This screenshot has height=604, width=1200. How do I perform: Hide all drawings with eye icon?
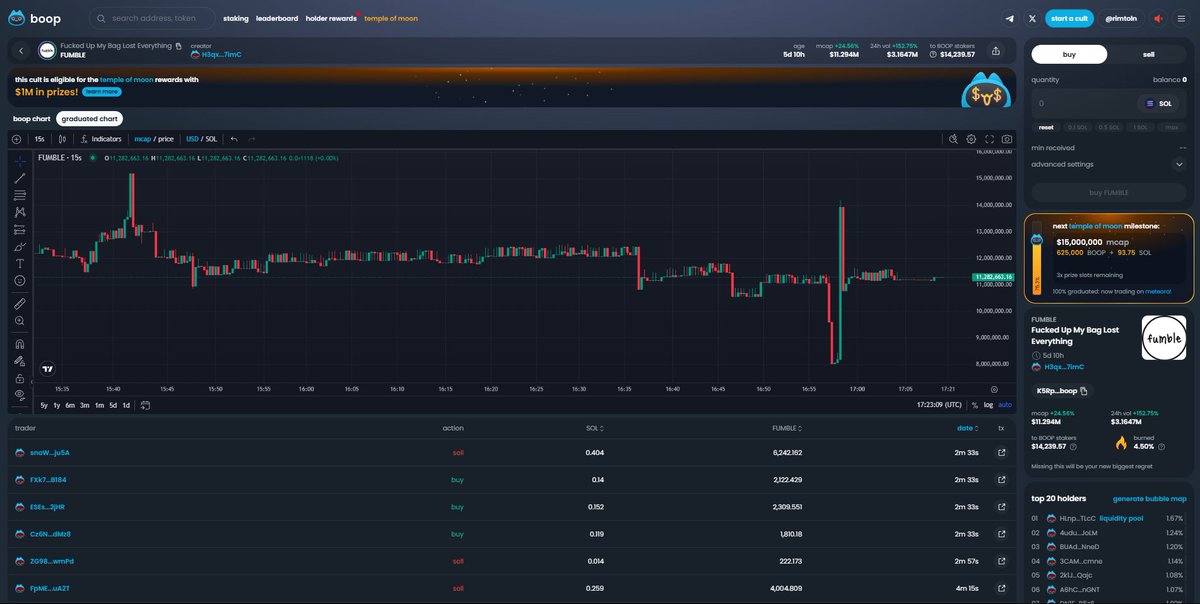[x=20, y=395]
